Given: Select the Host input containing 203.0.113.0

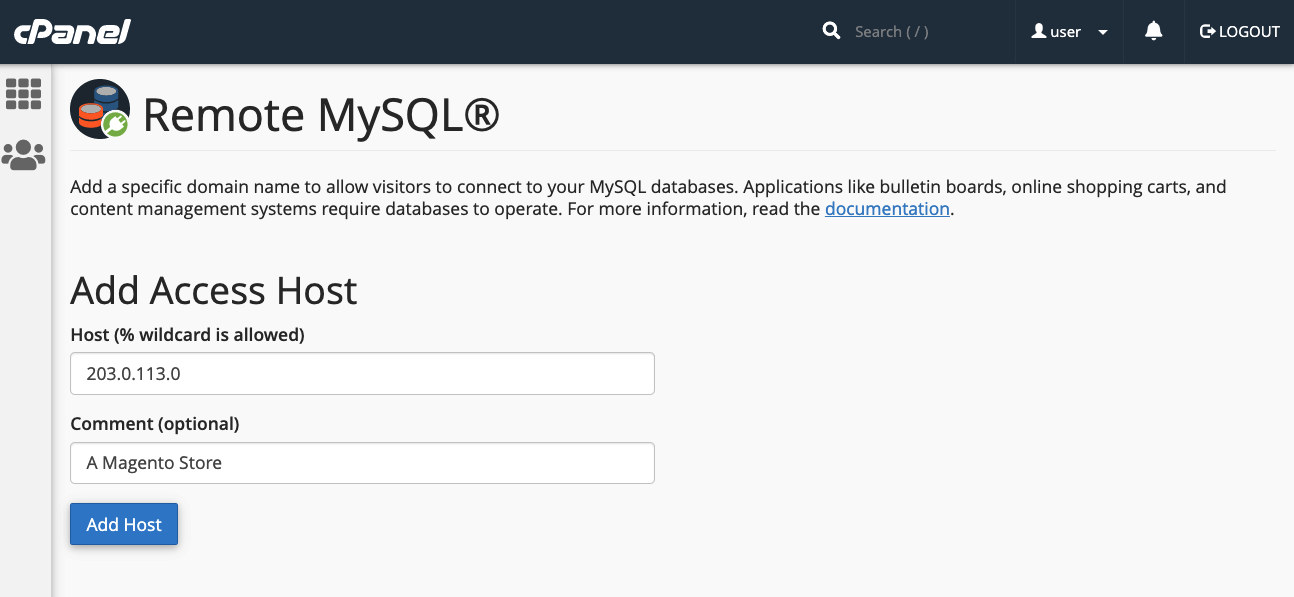Looking at the screenshot, I should [362, 373].
